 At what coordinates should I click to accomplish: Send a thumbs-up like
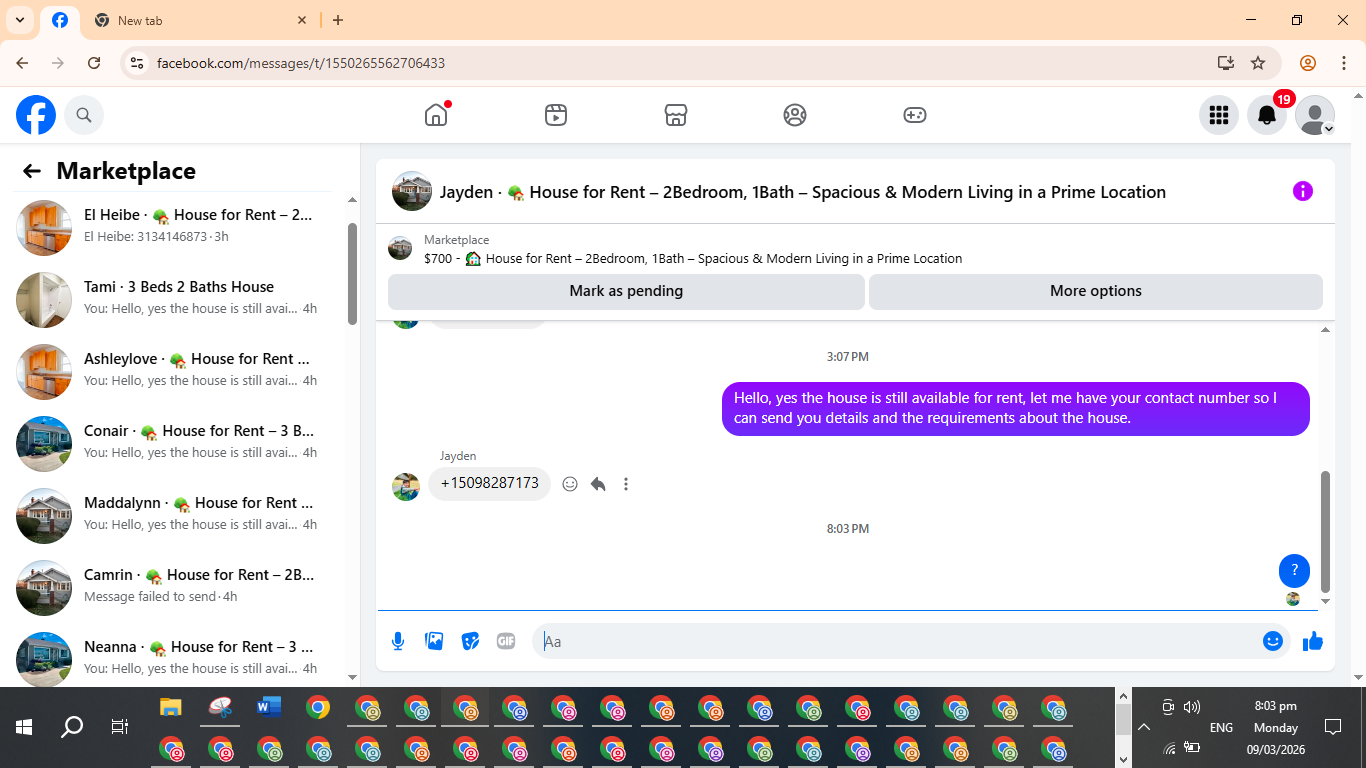tap(1313, 641)
